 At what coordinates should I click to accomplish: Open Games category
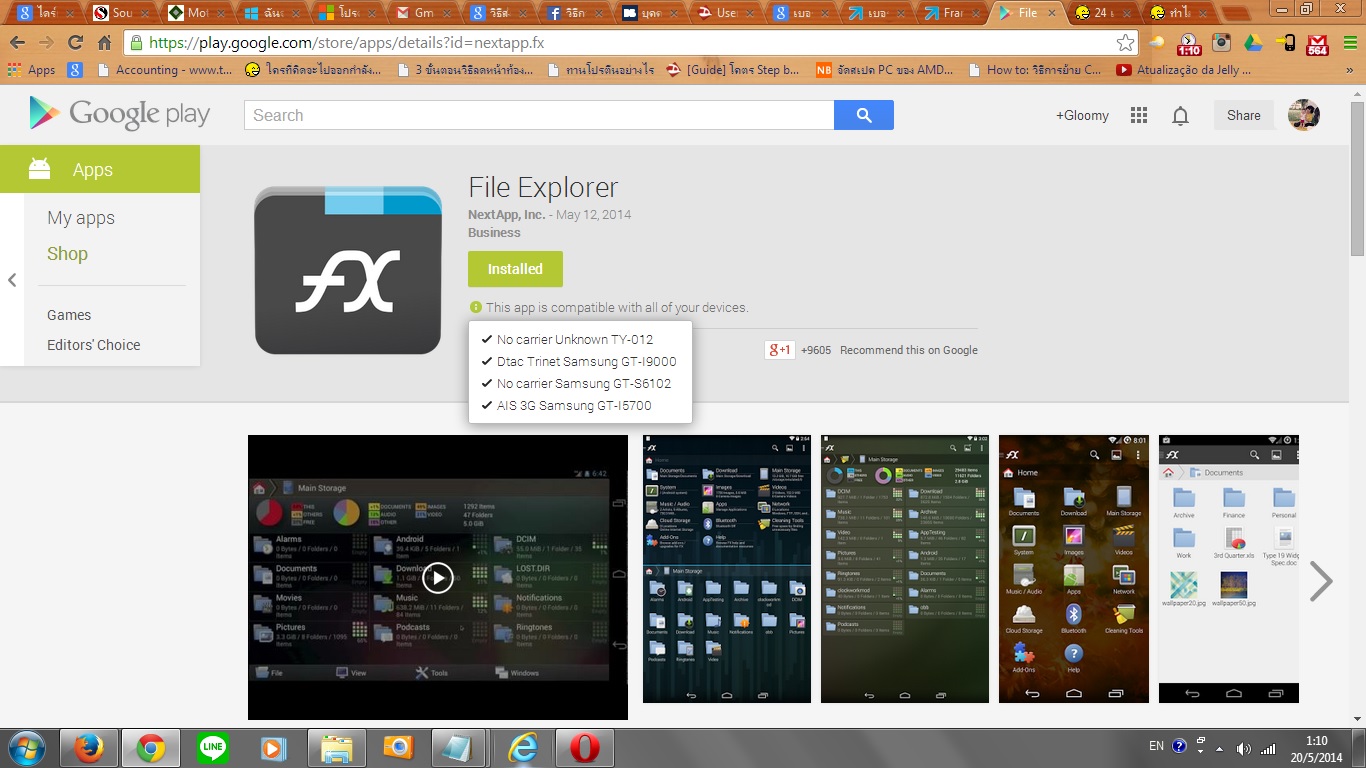(x=69, y=315)
